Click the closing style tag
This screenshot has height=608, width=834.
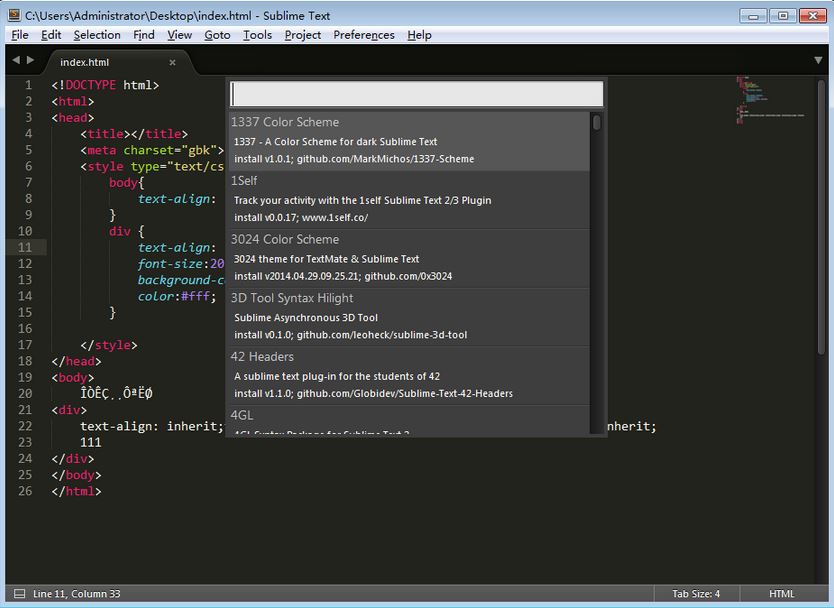tap(109, 345)
